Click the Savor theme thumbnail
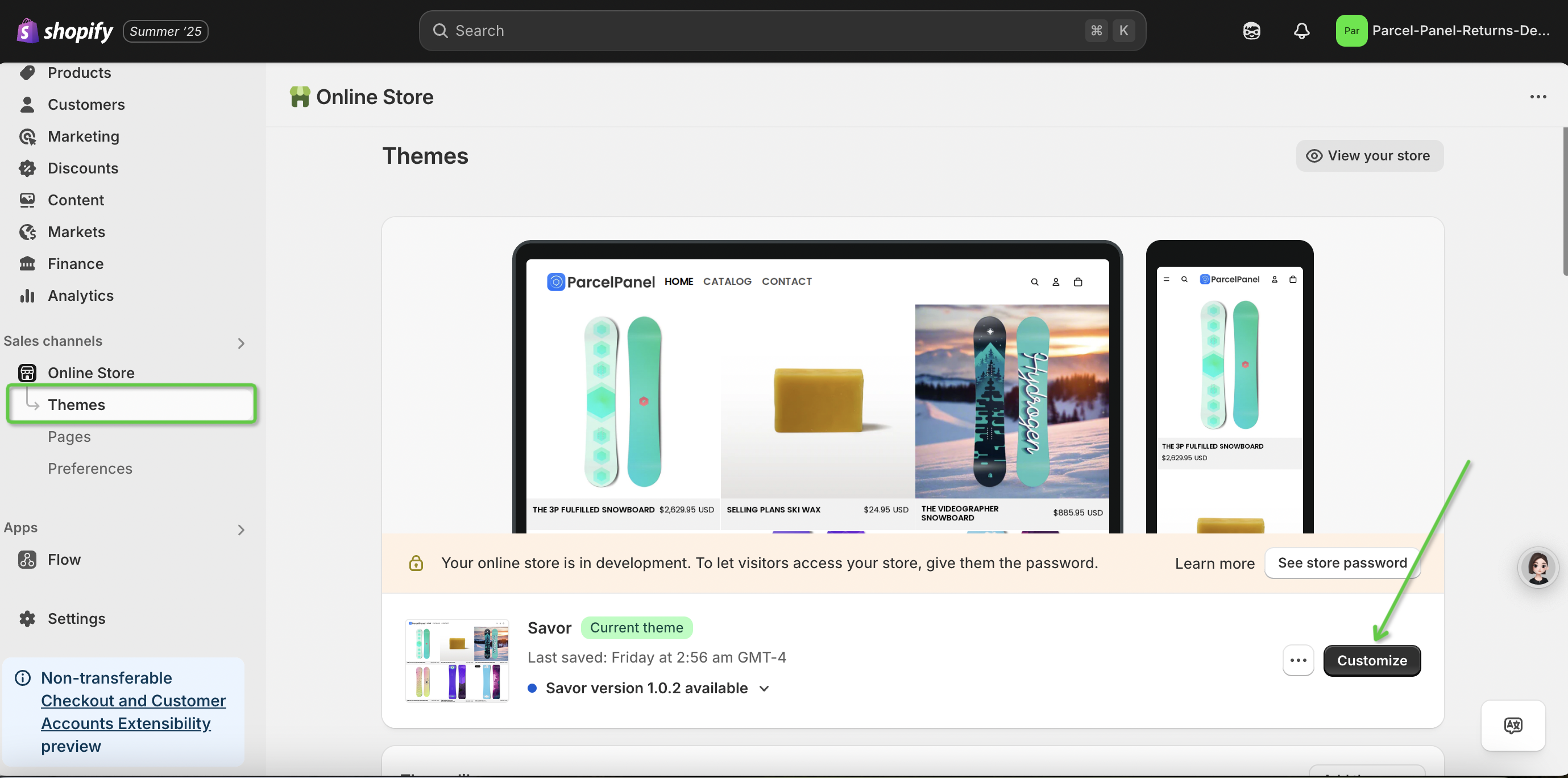 457,660
